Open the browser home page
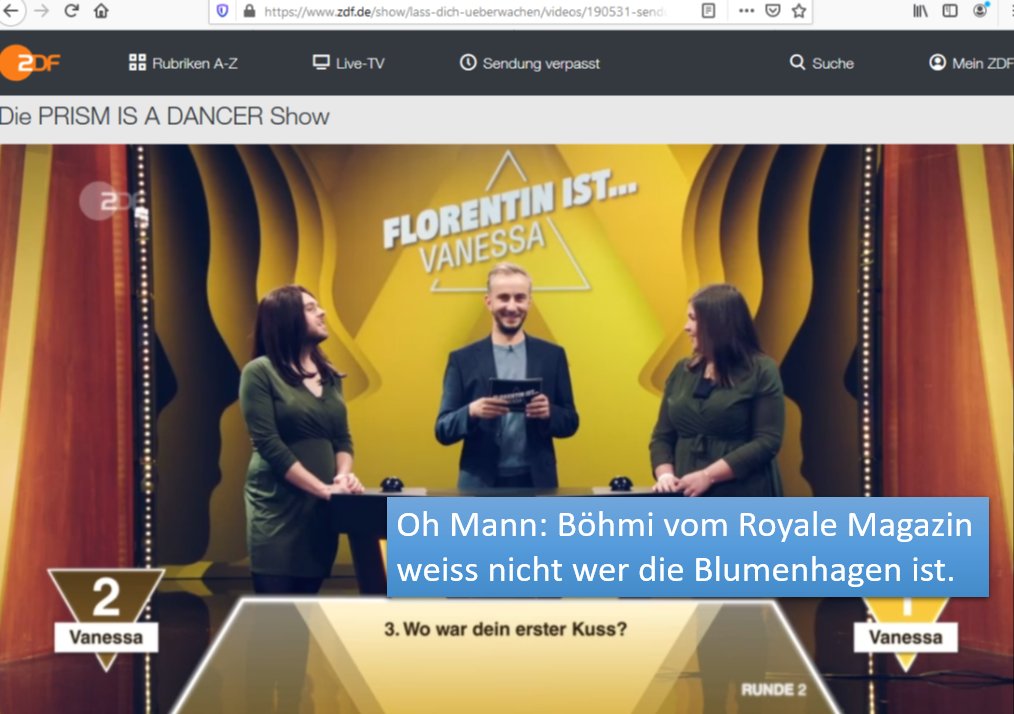Screen dimensions: 1014x714 (x=101, y=11)
